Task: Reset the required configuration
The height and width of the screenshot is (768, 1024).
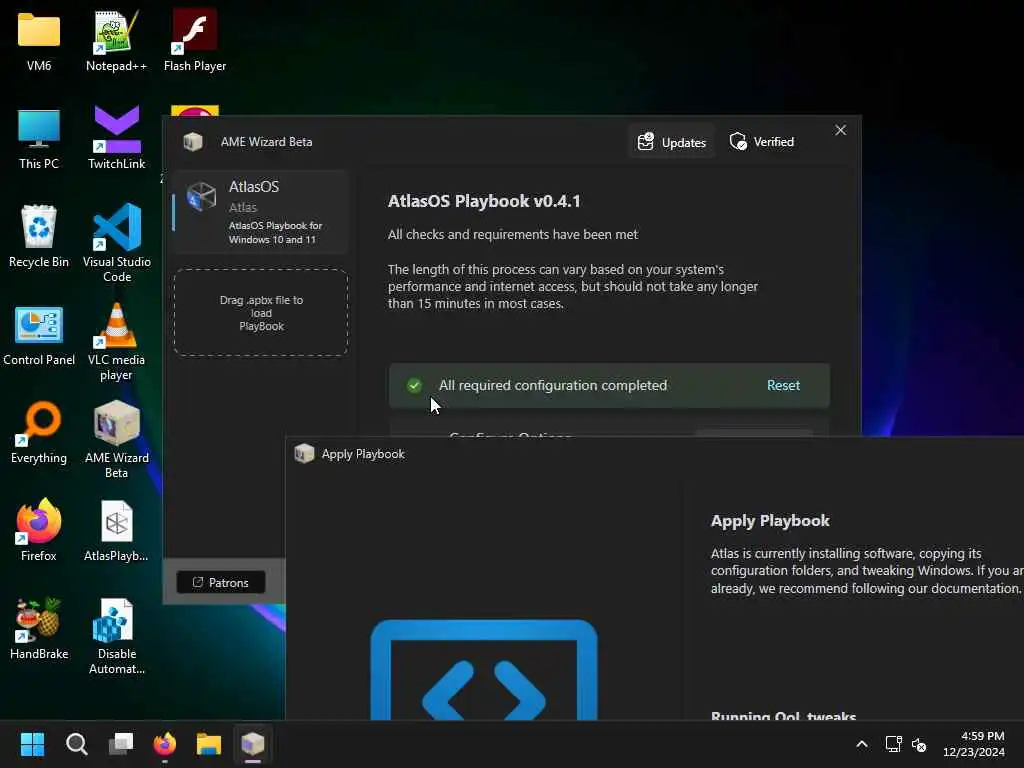Action: pyautogui.click(x=783, y=385)
